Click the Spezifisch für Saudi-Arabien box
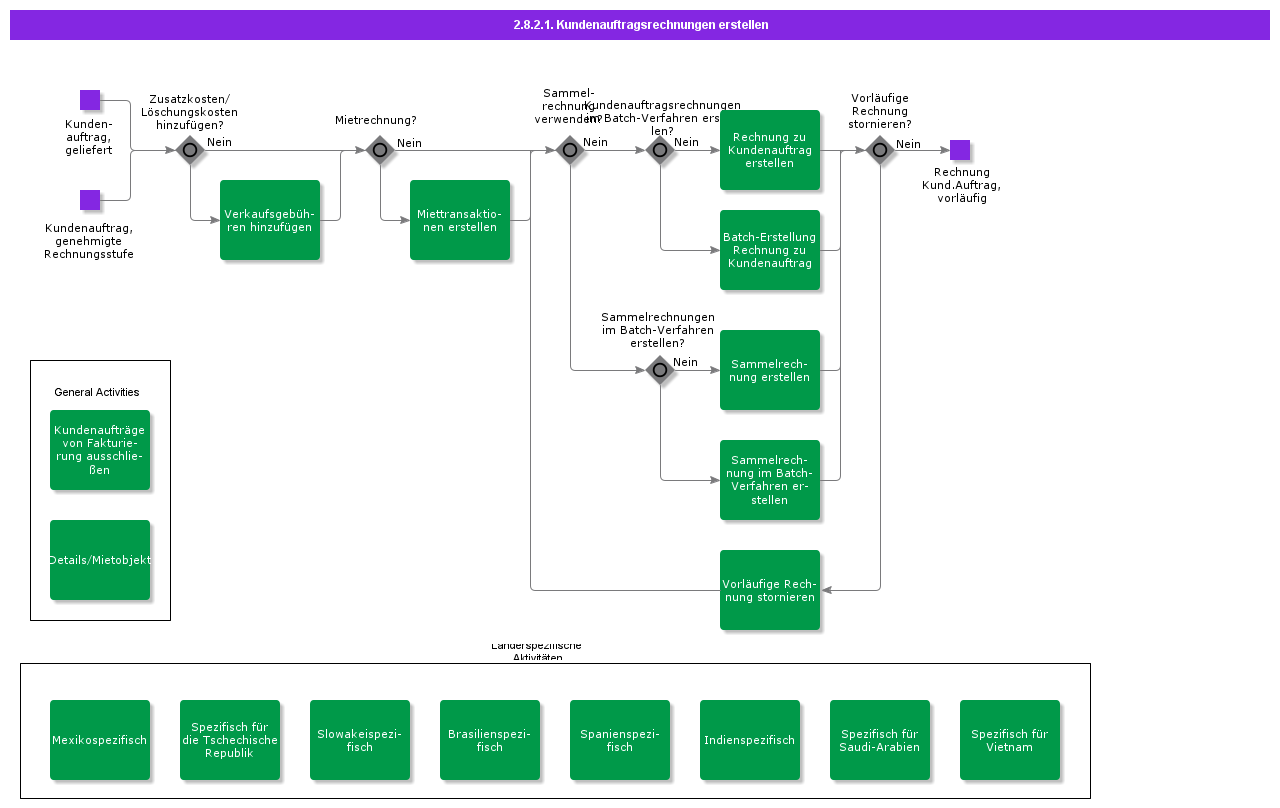 (880, 740)
